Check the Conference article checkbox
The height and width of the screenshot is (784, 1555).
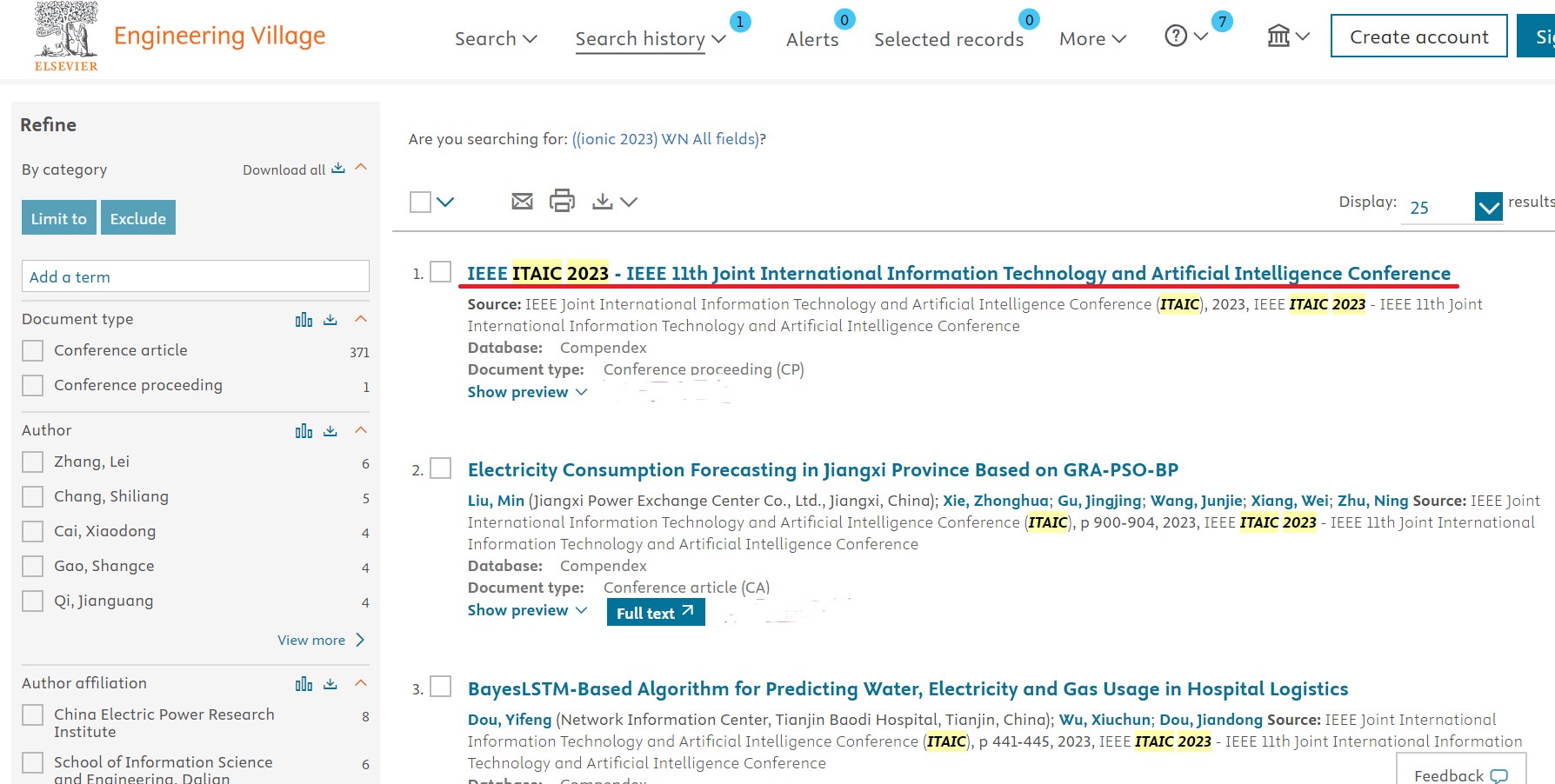click(x=33, y=351)
